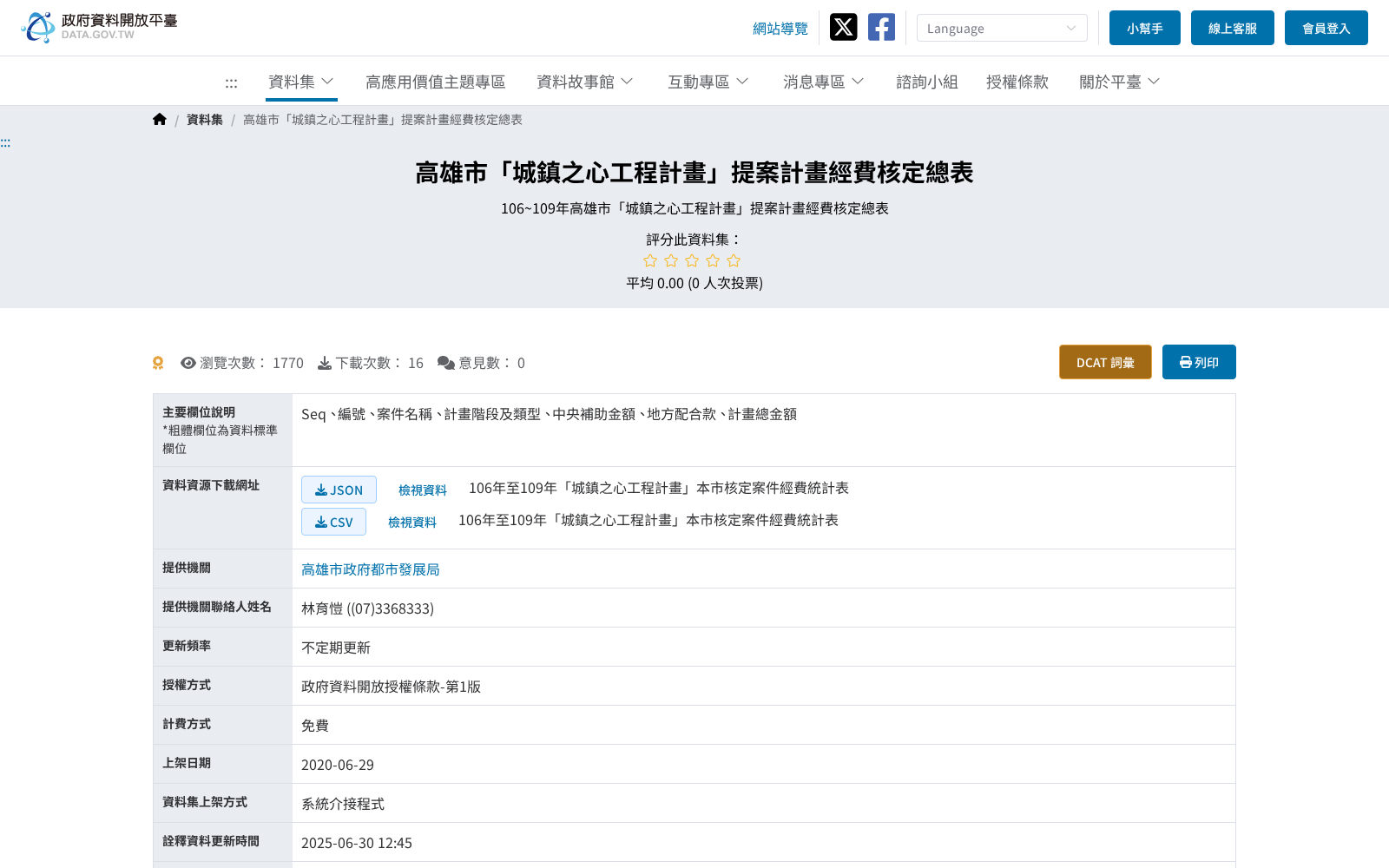Click breadcrumb text 高雄市「城鎮之心工程計畫」提案計畫經費核定總表
Viewport: 1389px width, 868px height.
click(383, 120)
